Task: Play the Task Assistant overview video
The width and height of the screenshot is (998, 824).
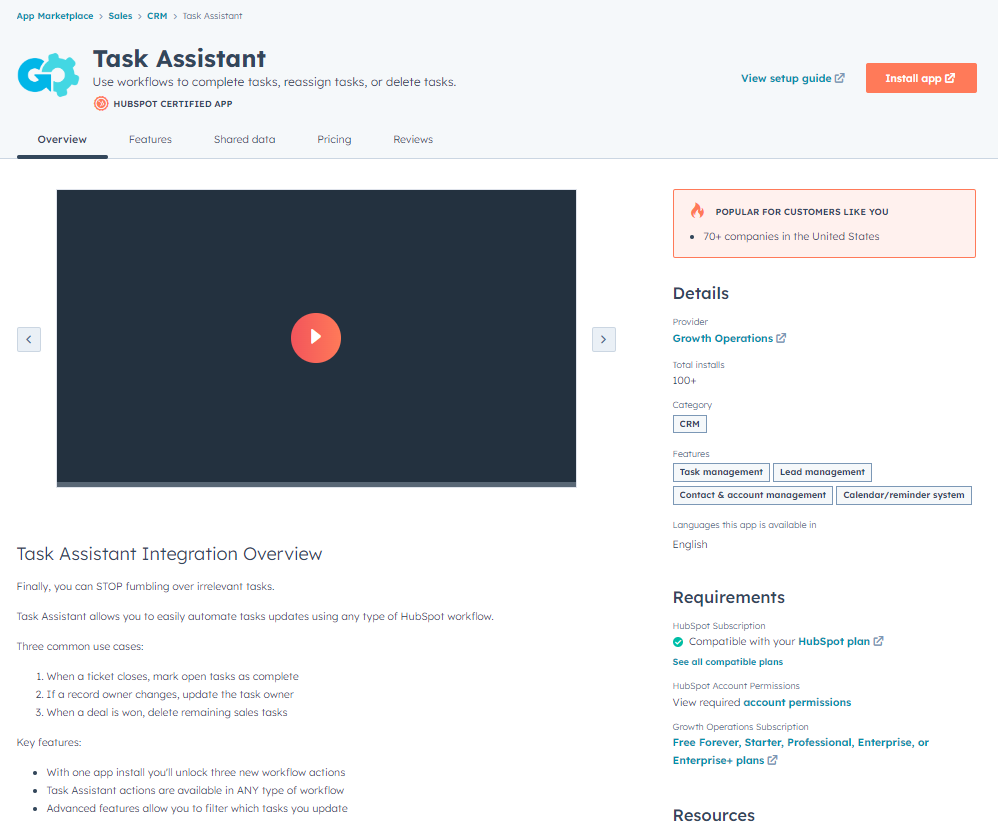Action: click(316, 338)
